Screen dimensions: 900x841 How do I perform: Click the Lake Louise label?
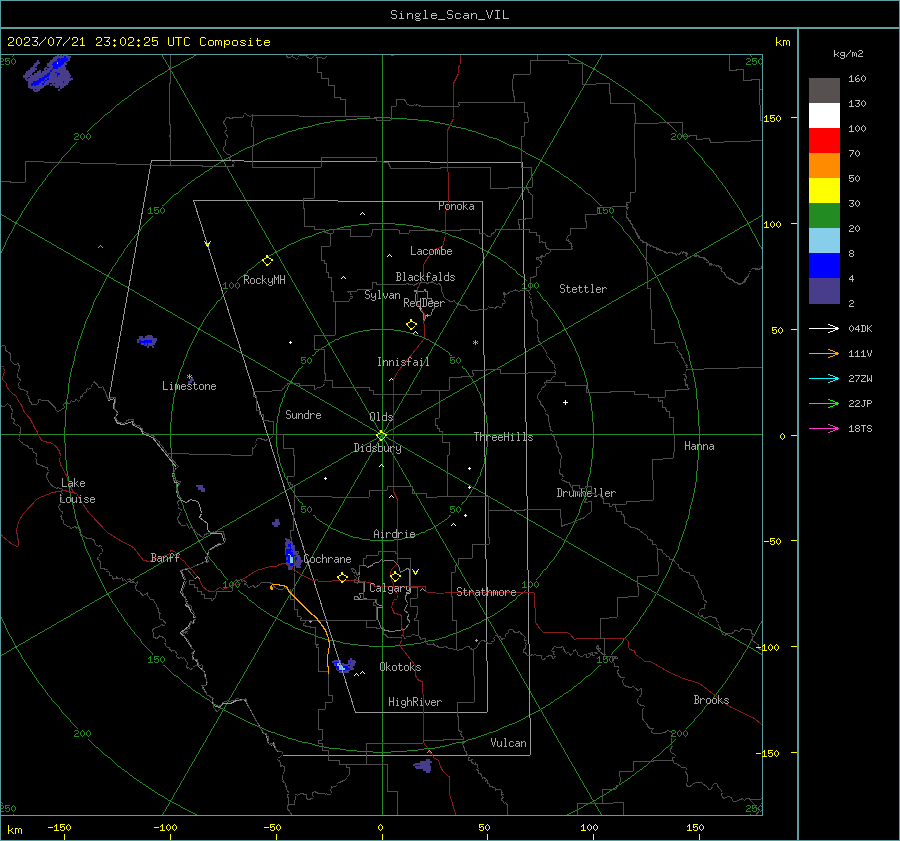pyautogui.click(x=77, y=491)
